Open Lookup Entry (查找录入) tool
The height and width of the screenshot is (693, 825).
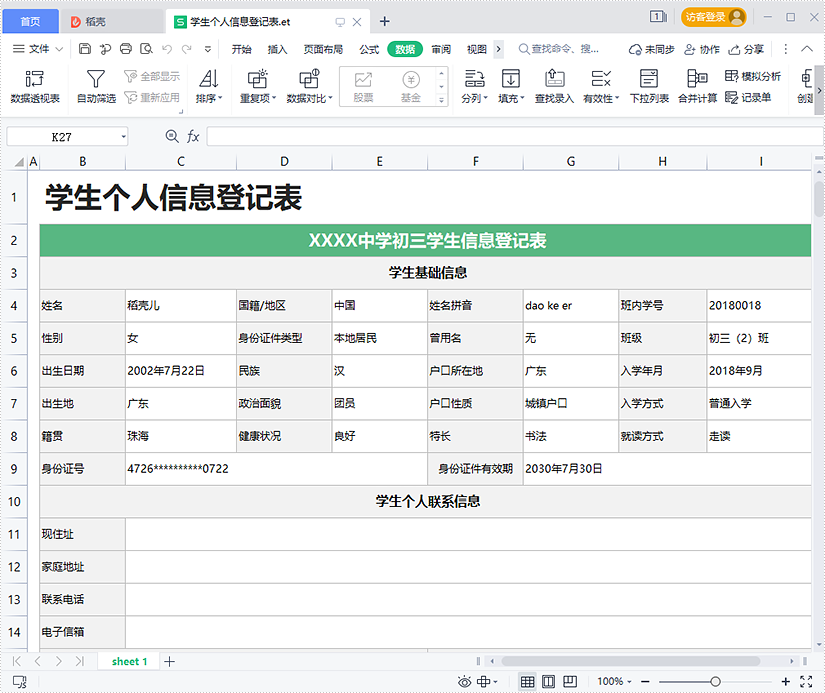[554, 86]
